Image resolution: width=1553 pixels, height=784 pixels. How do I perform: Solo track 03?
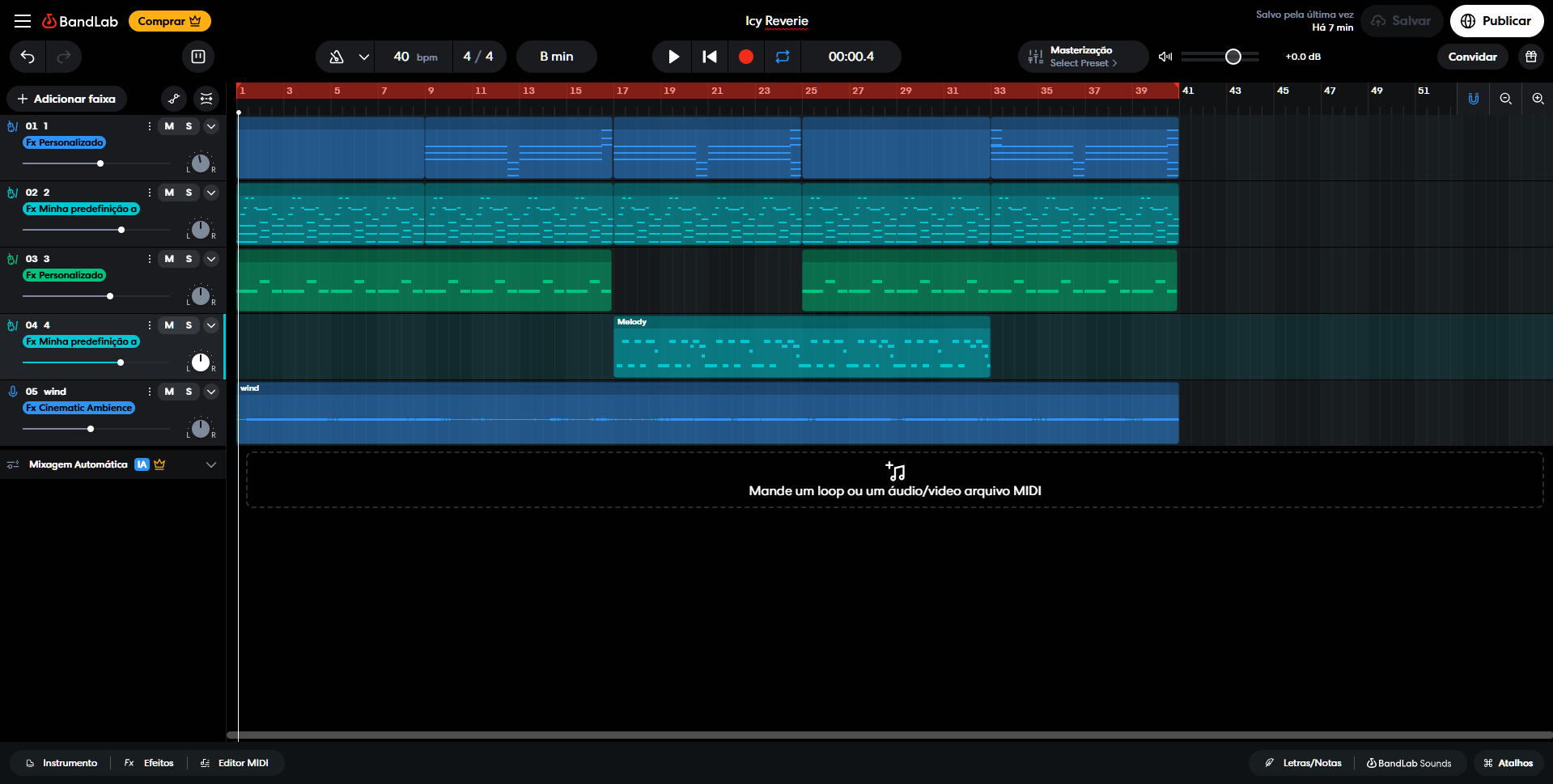pyautogui.click(x=189, y=259)
